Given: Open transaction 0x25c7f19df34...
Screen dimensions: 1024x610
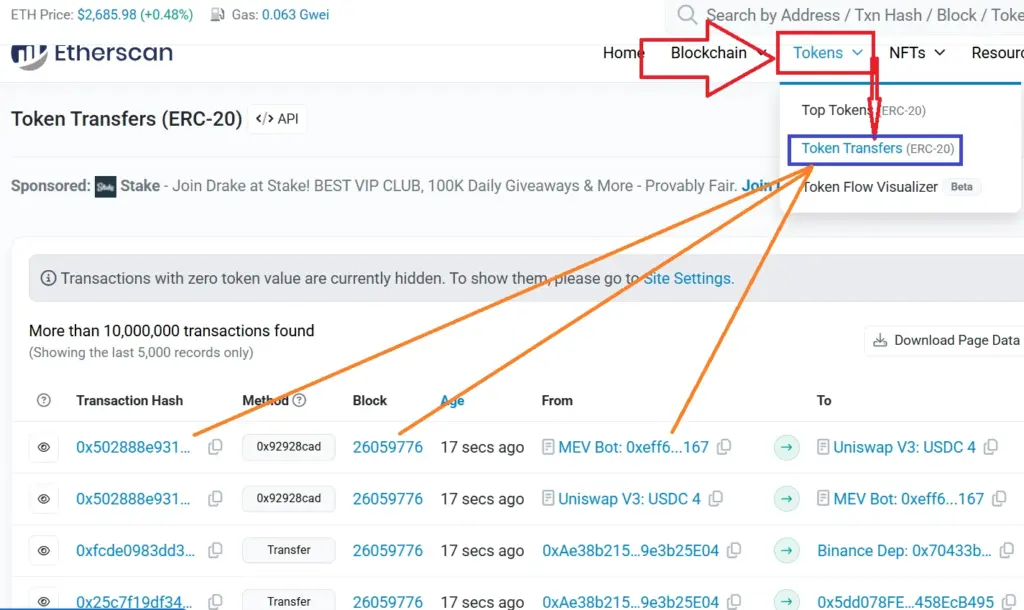Looking at the screenshot, I should coord(134,602).
